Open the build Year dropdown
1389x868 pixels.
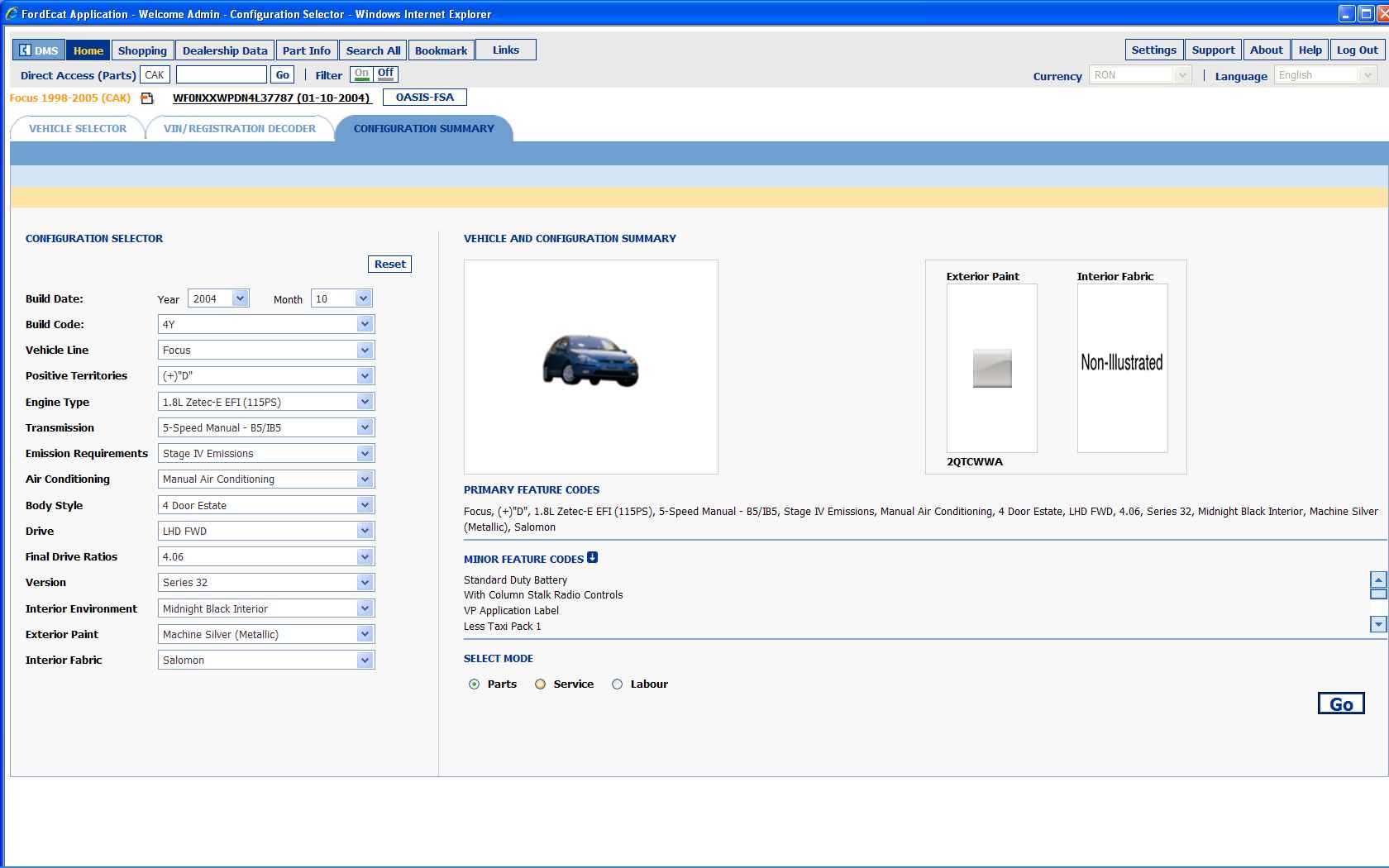tap(240, 298)
